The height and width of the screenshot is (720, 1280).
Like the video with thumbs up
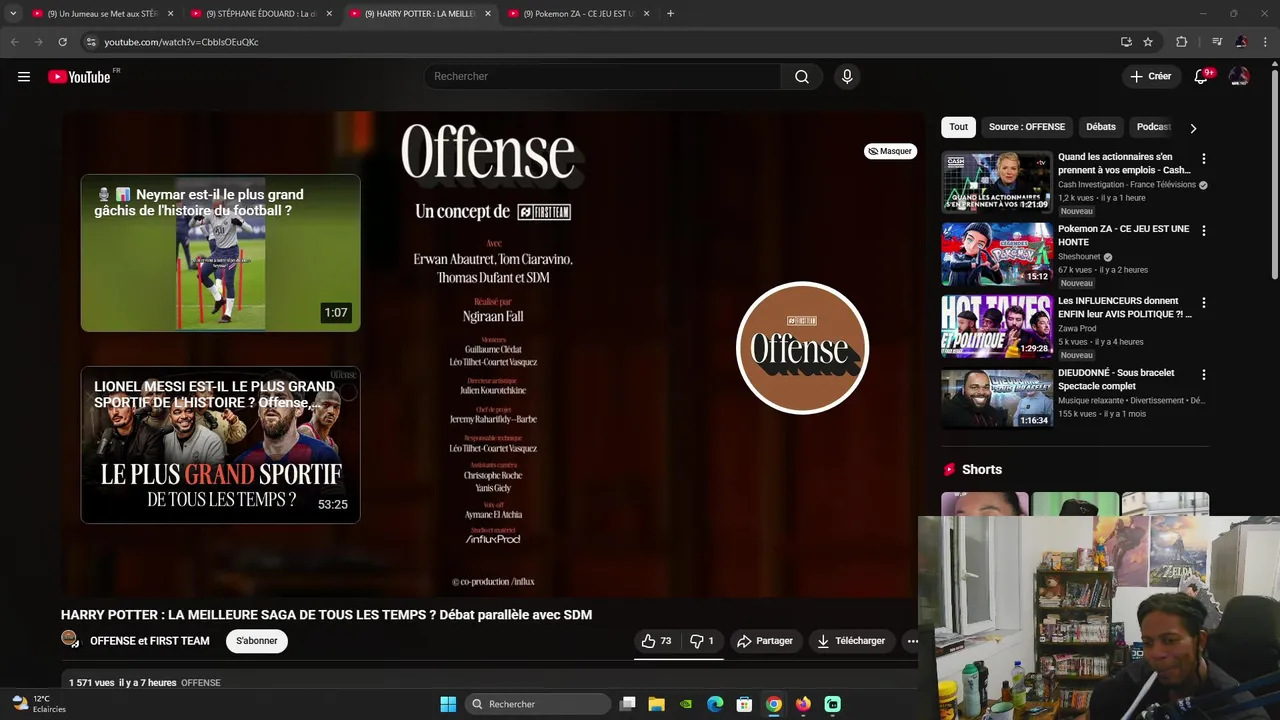coord(656,641)
